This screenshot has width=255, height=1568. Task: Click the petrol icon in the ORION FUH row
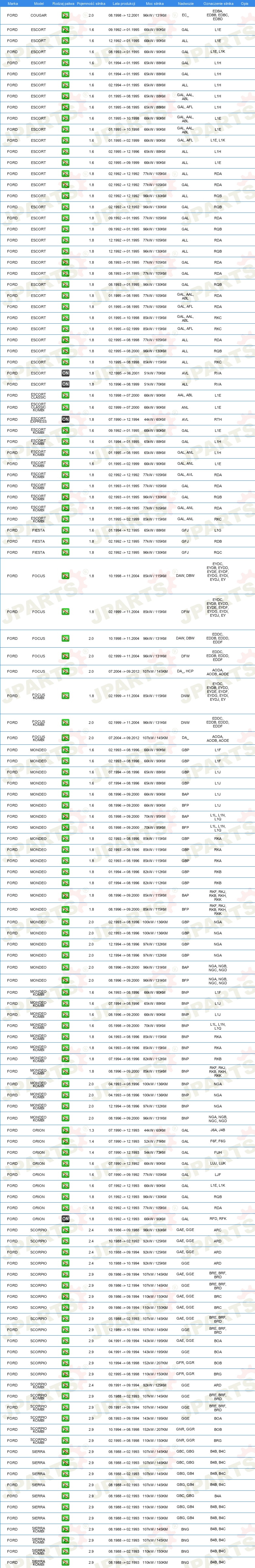(65, 1152)
